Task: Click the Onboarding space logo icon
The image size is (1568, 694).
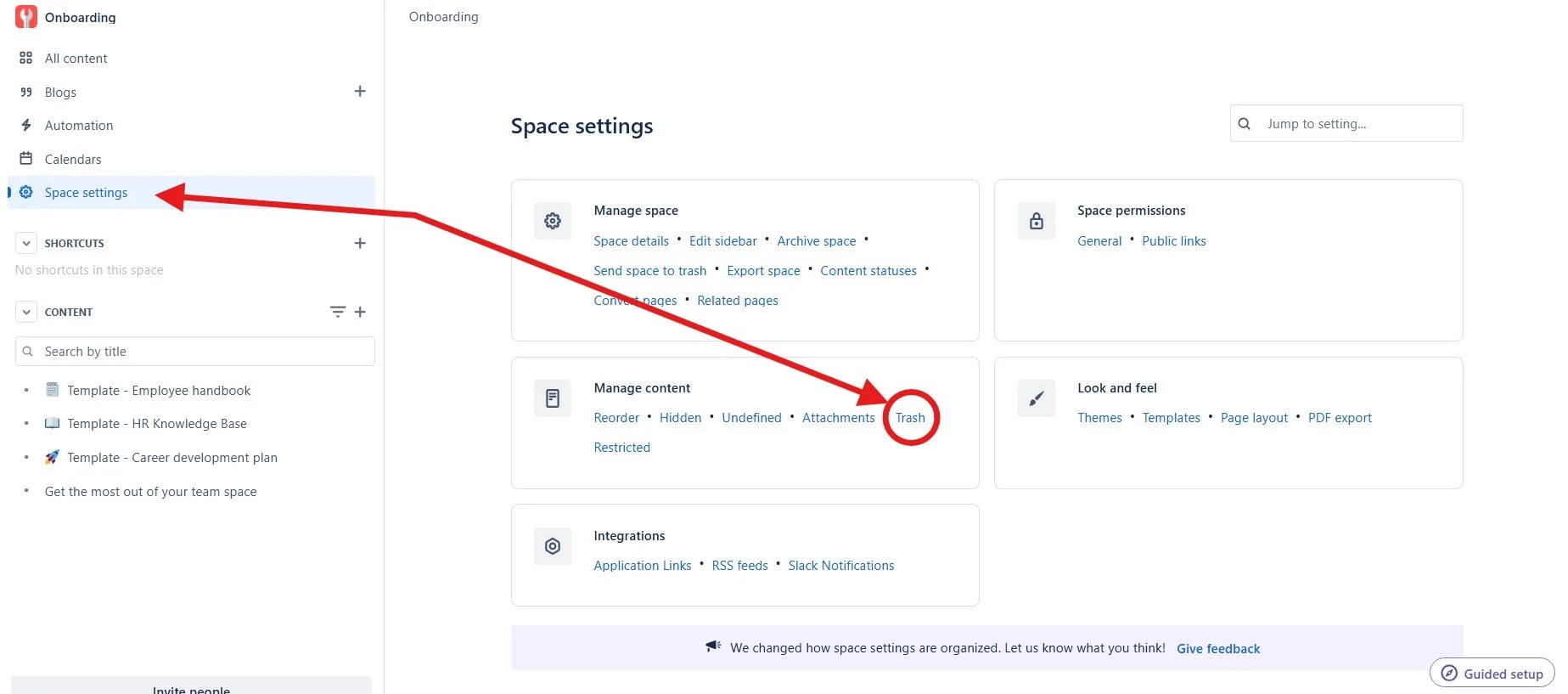Action: point(26,17)
